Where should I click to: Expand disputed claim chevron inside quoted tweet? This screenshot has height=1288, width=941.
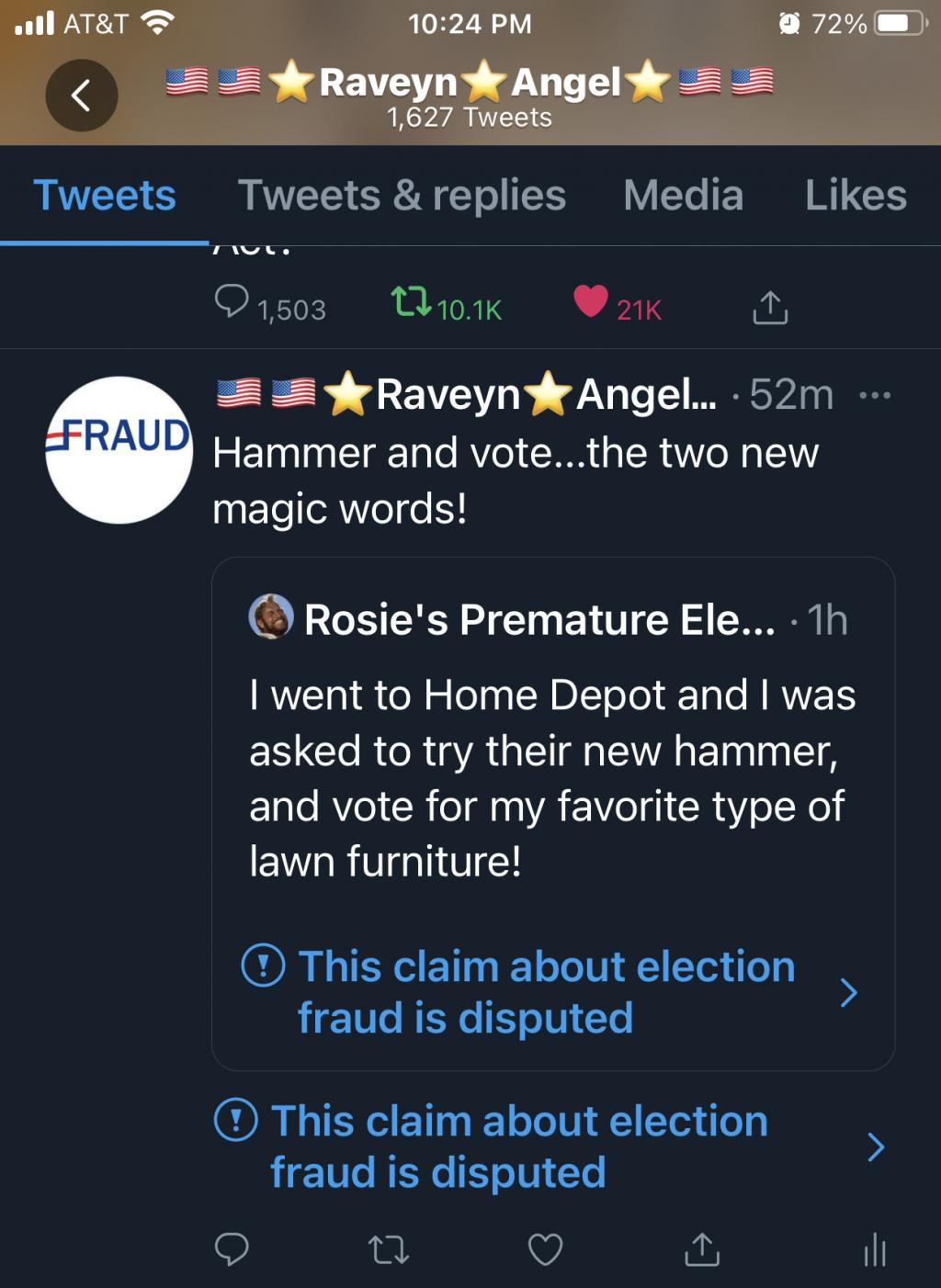(849, 992)
